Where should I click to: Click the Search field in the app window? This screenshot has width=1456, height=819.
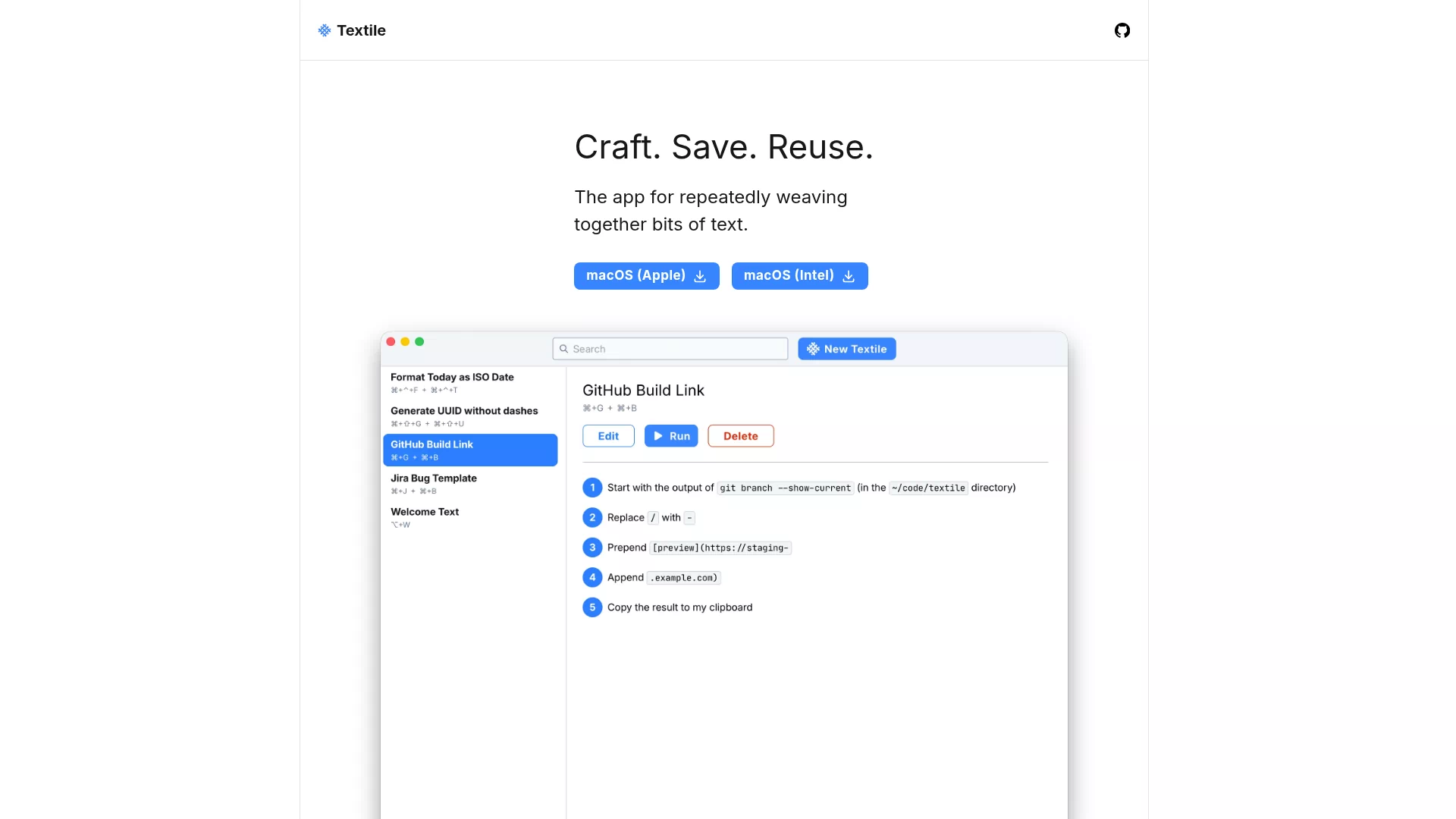click(670, 349)
